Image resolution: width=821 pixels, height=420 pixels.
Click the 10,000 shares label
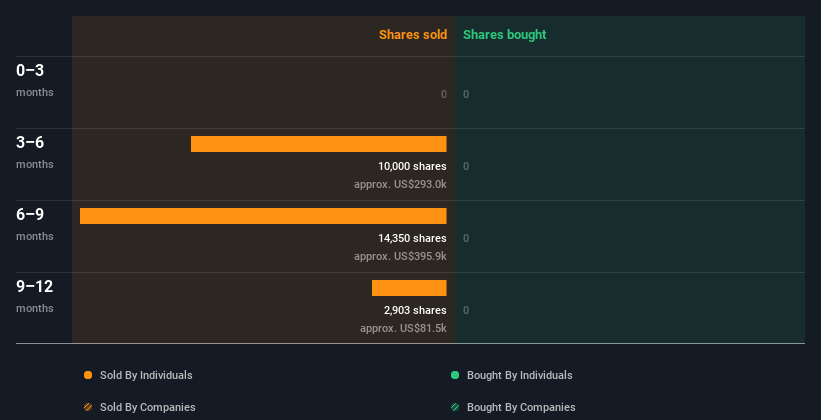(x=412, y=167)
